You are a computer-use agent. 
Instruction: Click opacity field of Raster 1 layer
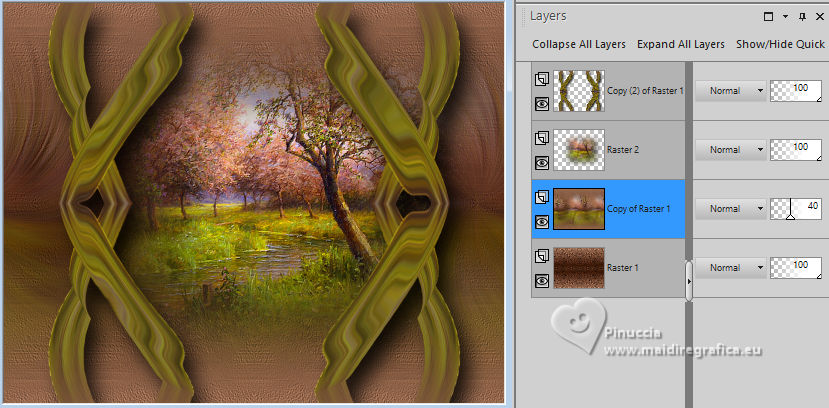(x=796, y=268)
